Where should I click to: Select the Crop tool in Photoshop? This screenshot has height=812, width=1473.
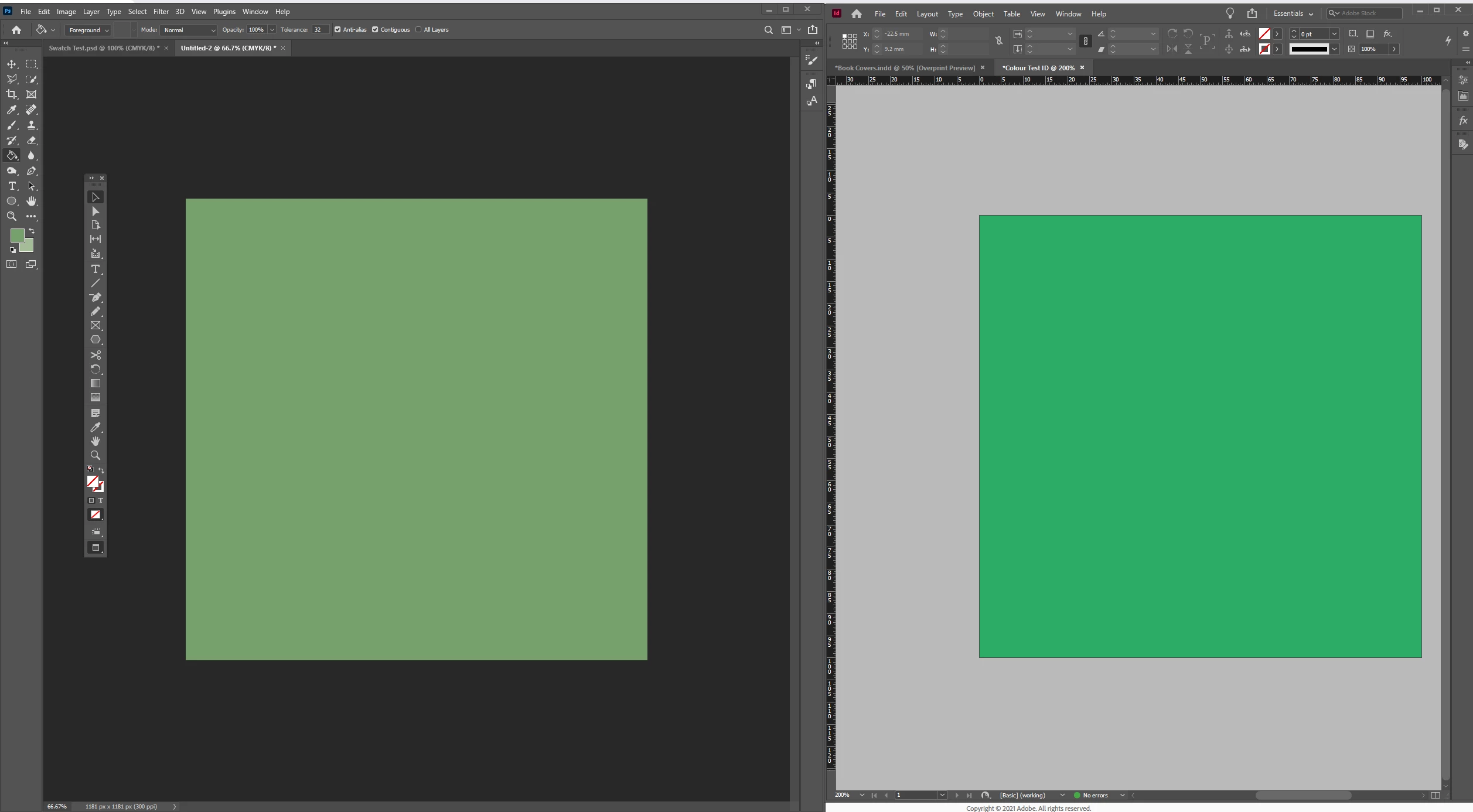point(12,94)
